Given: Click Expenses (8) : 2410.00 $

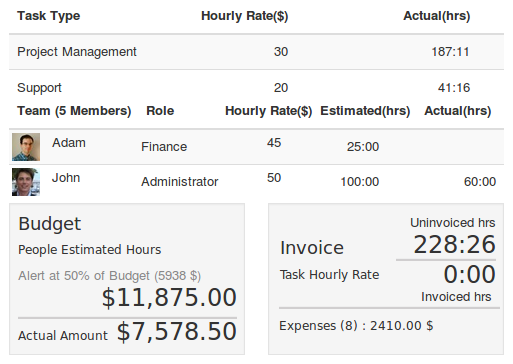Looking at the screenshot, I should [356, 326].
